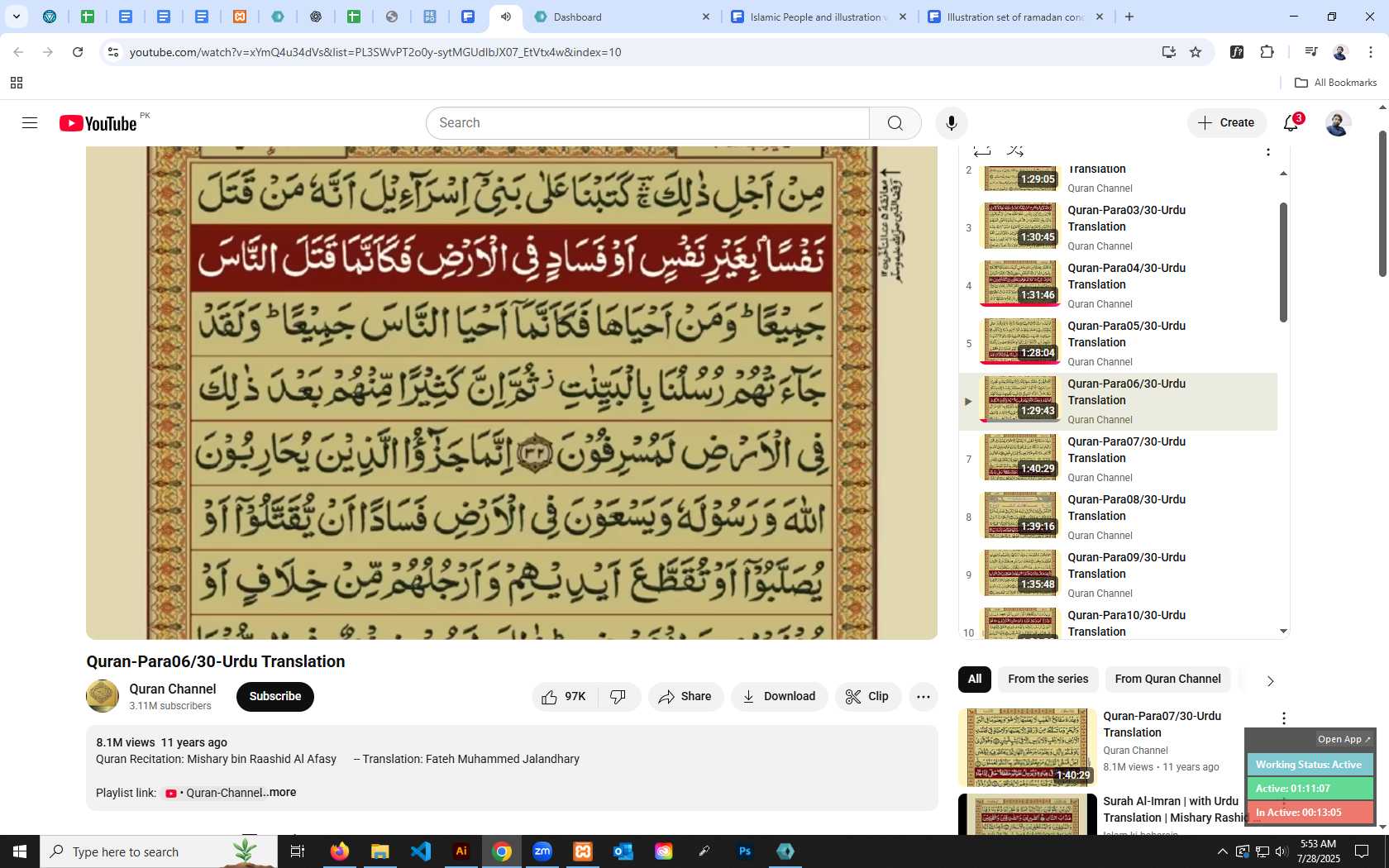
Task: Expand the description with ...more
Action: coord(279,792)
